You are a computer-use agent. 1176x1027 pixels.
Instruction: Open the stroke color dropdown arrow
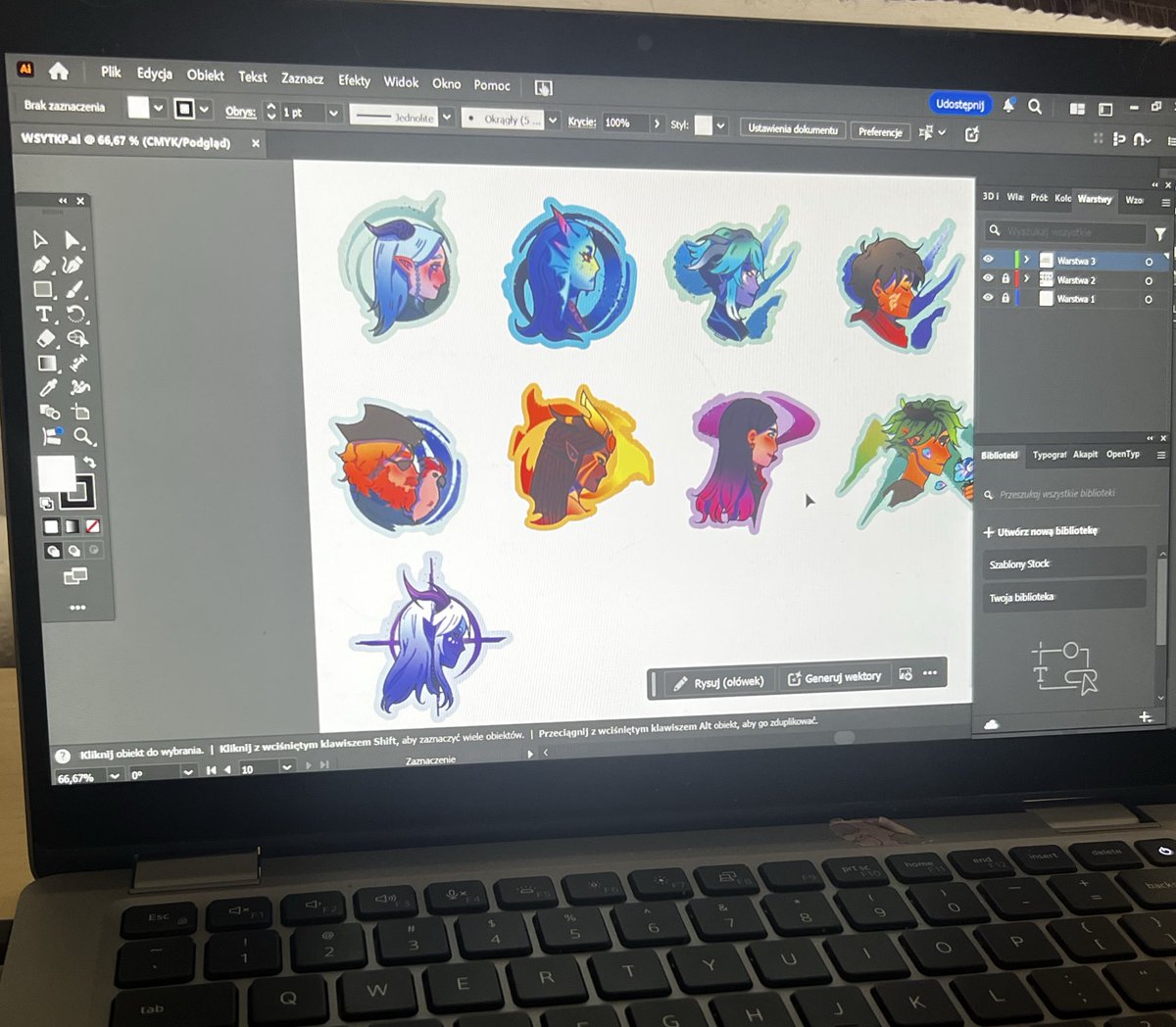[204, 109]
